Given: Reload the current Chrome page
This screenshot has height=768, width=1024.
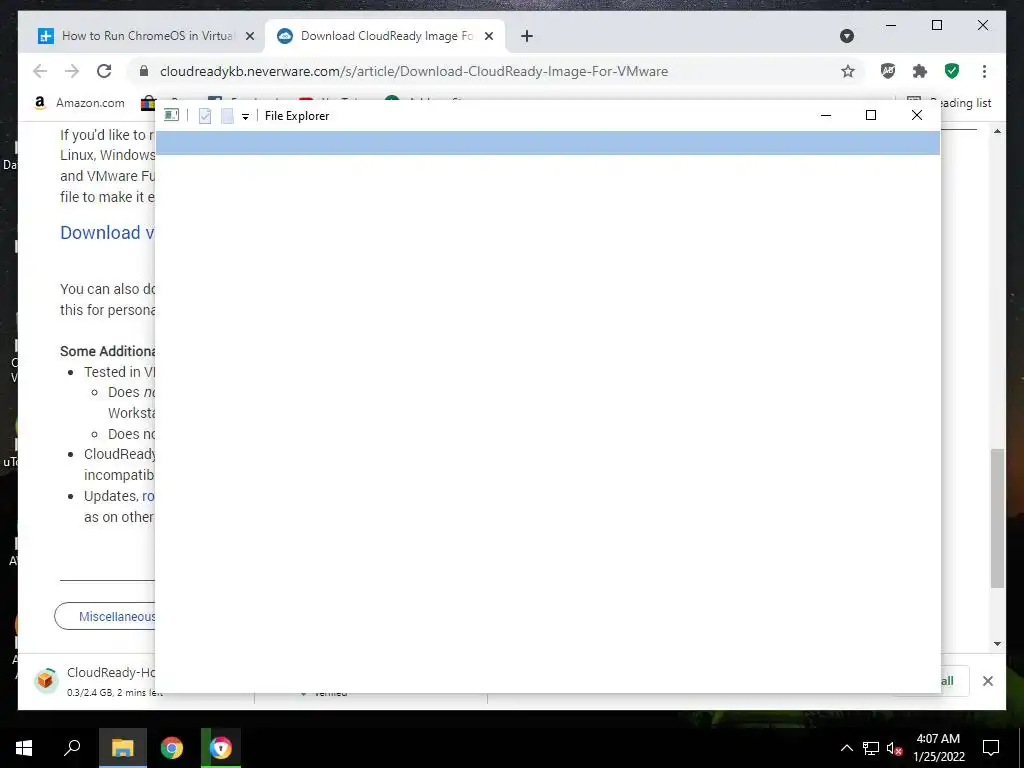Looking at the screenshot, I should 104,71.
